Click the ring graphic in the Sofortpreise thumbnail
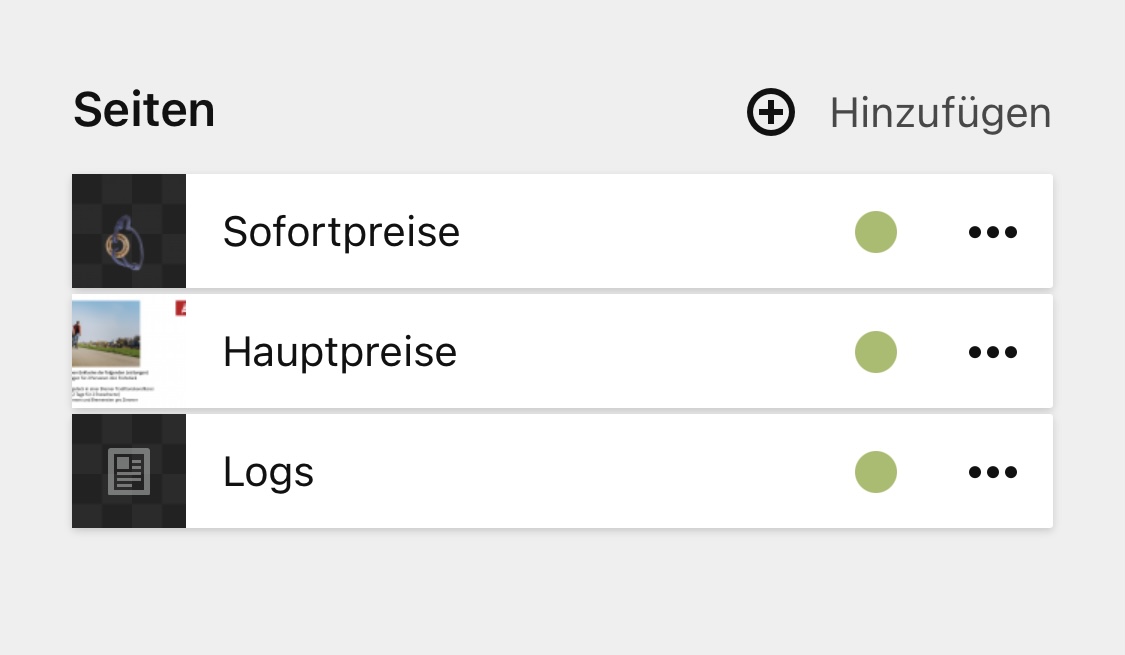1125x655 pixels. click(x=124, y=243)
